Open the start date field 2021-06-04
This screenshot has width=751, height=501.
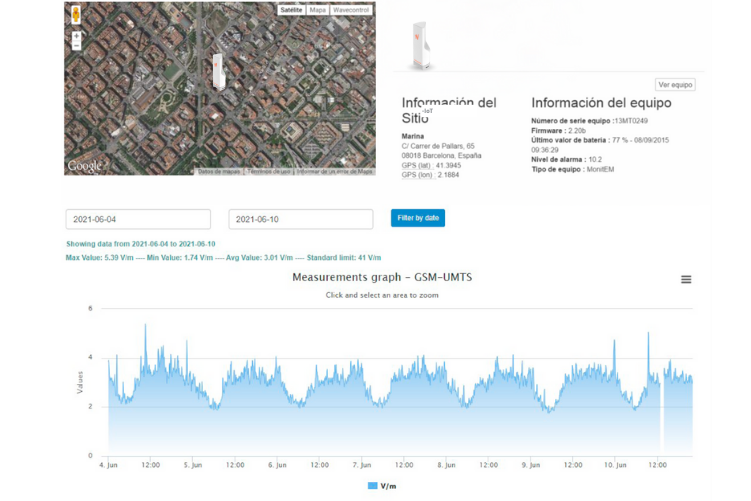(138, 219)
